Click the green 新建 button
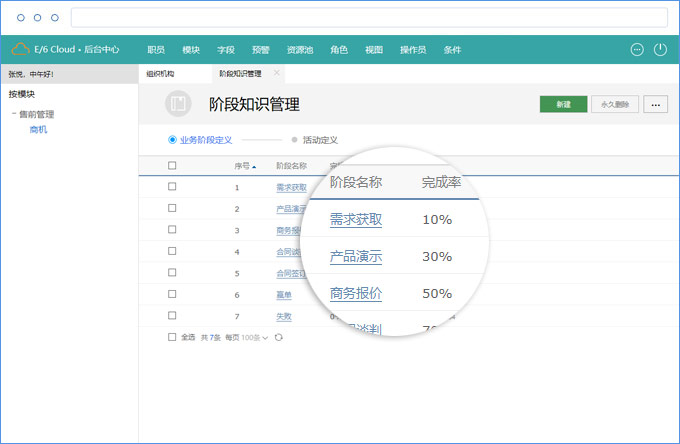This screenshot has height=444, width=680. [x=563, y=104]
